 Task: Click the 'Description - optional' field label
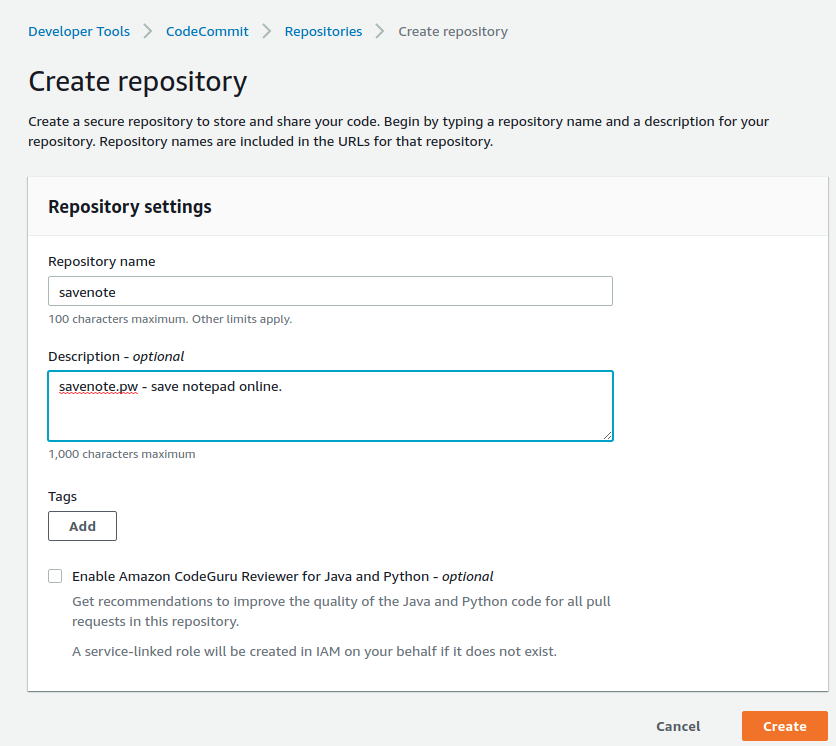pyautogui.click(x=116, y=356)
